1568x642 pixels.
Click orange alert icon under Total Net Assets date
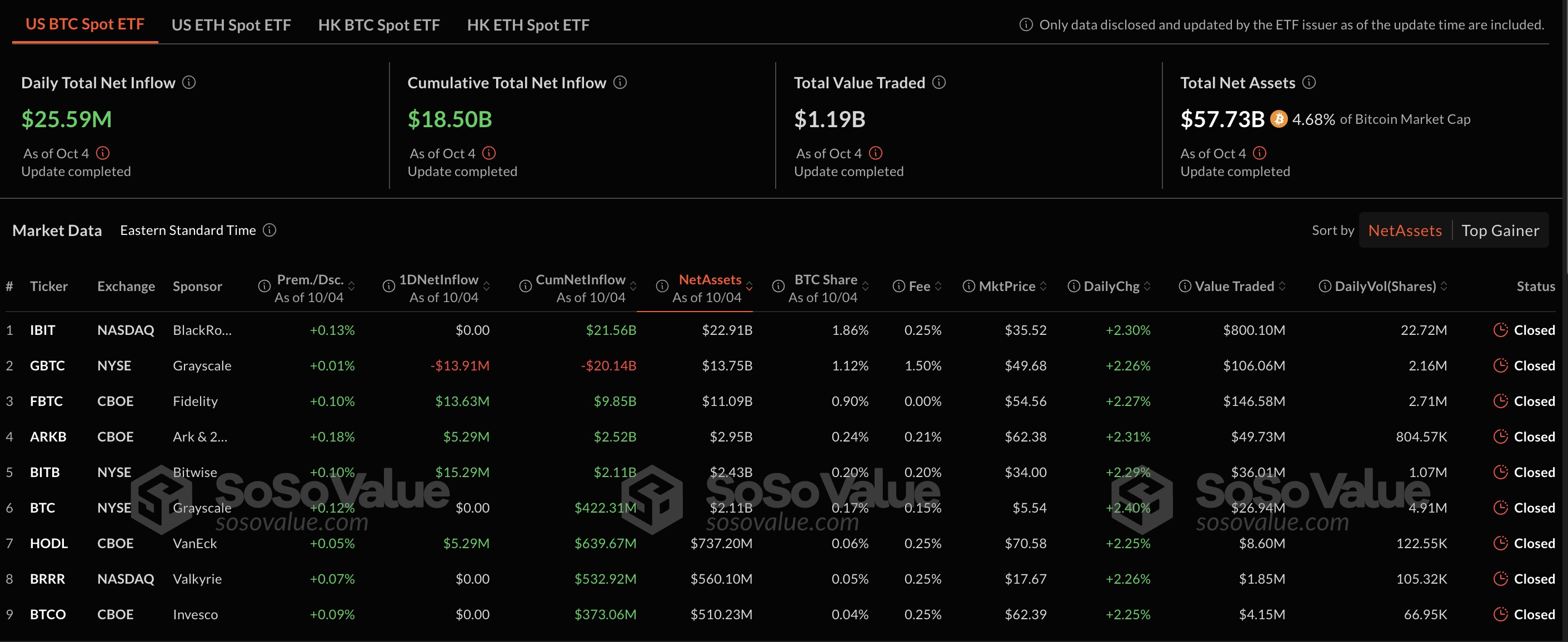click(x=1260, y=153)
